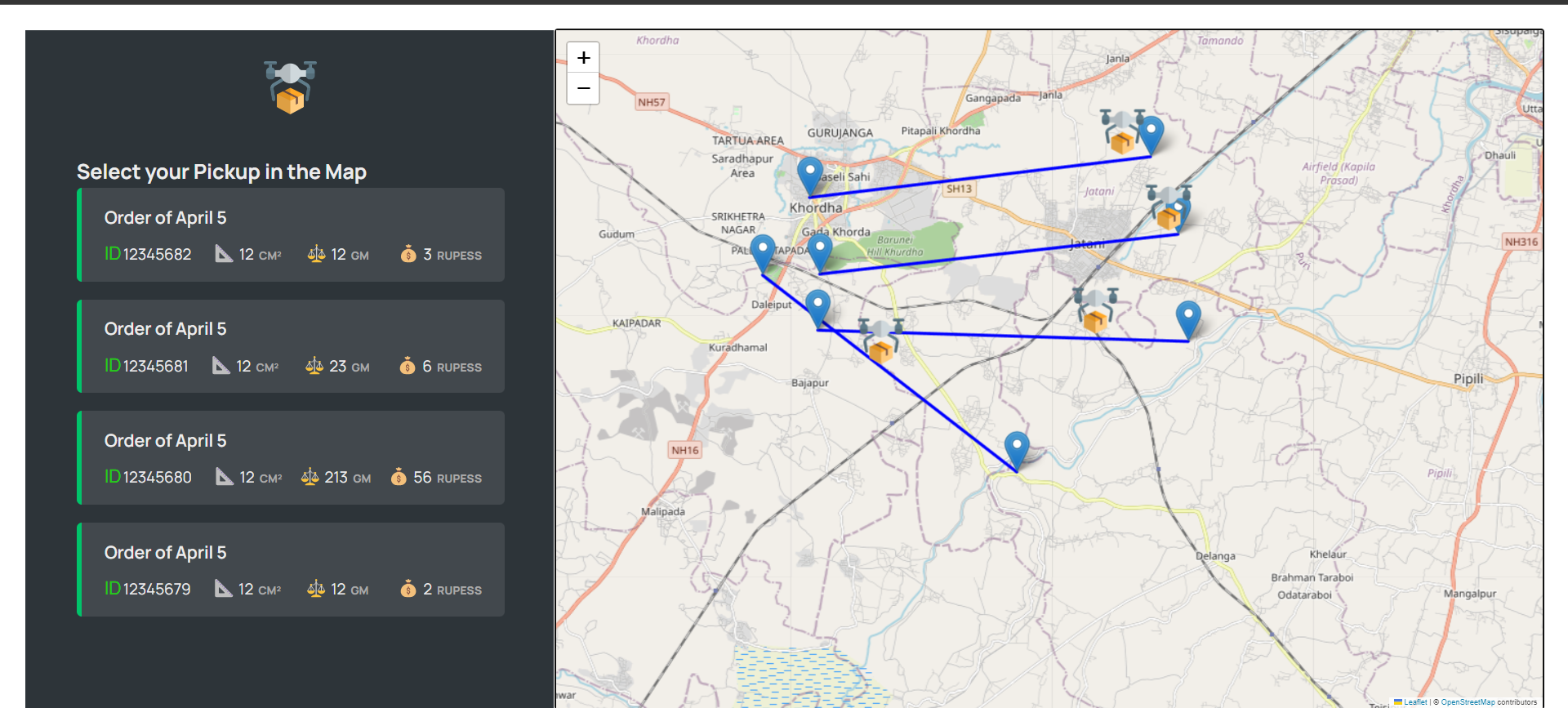Click the drone delivery logo above the heading

(290, 87)
